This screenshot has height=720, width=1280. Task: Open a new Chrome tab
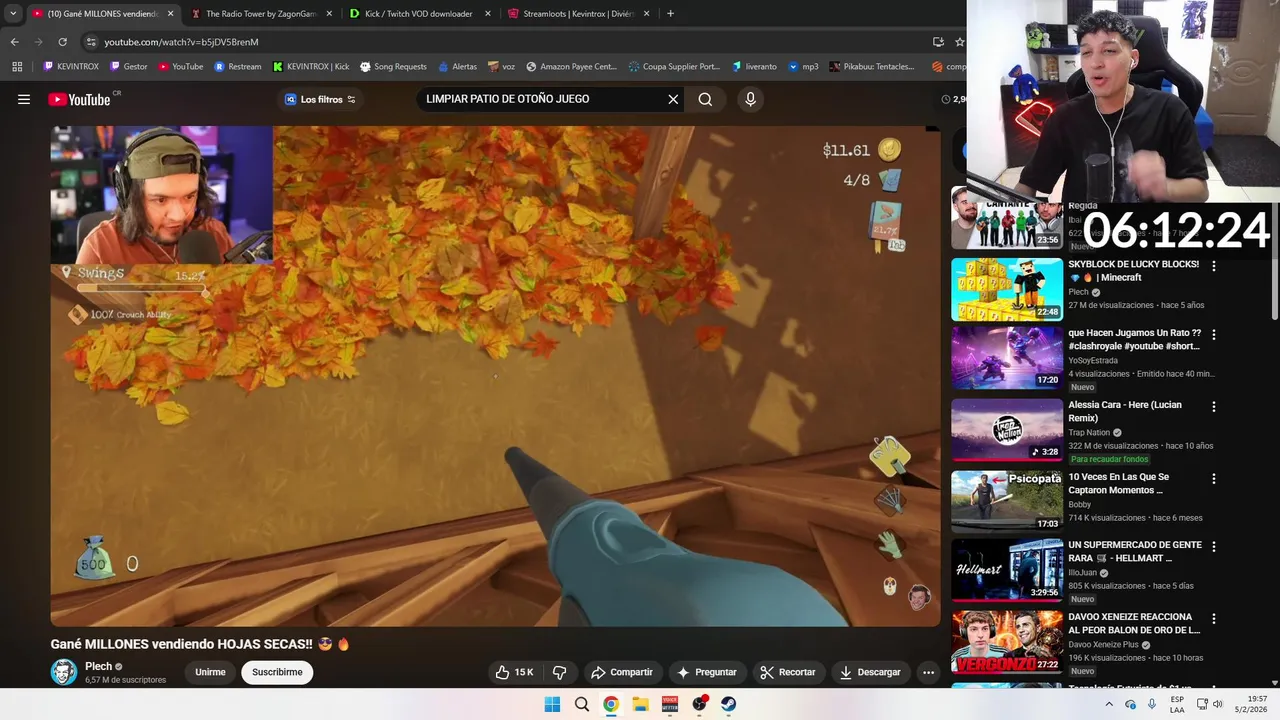point(670,14)
